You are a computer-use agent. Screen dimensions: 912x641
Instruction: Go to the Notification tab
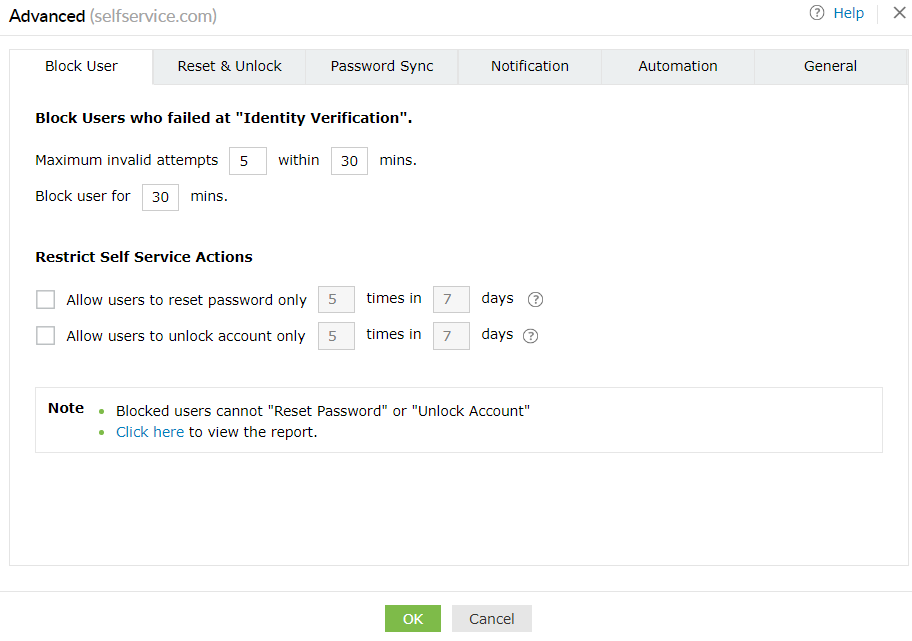pyautogui.click(x=529, y=66)
